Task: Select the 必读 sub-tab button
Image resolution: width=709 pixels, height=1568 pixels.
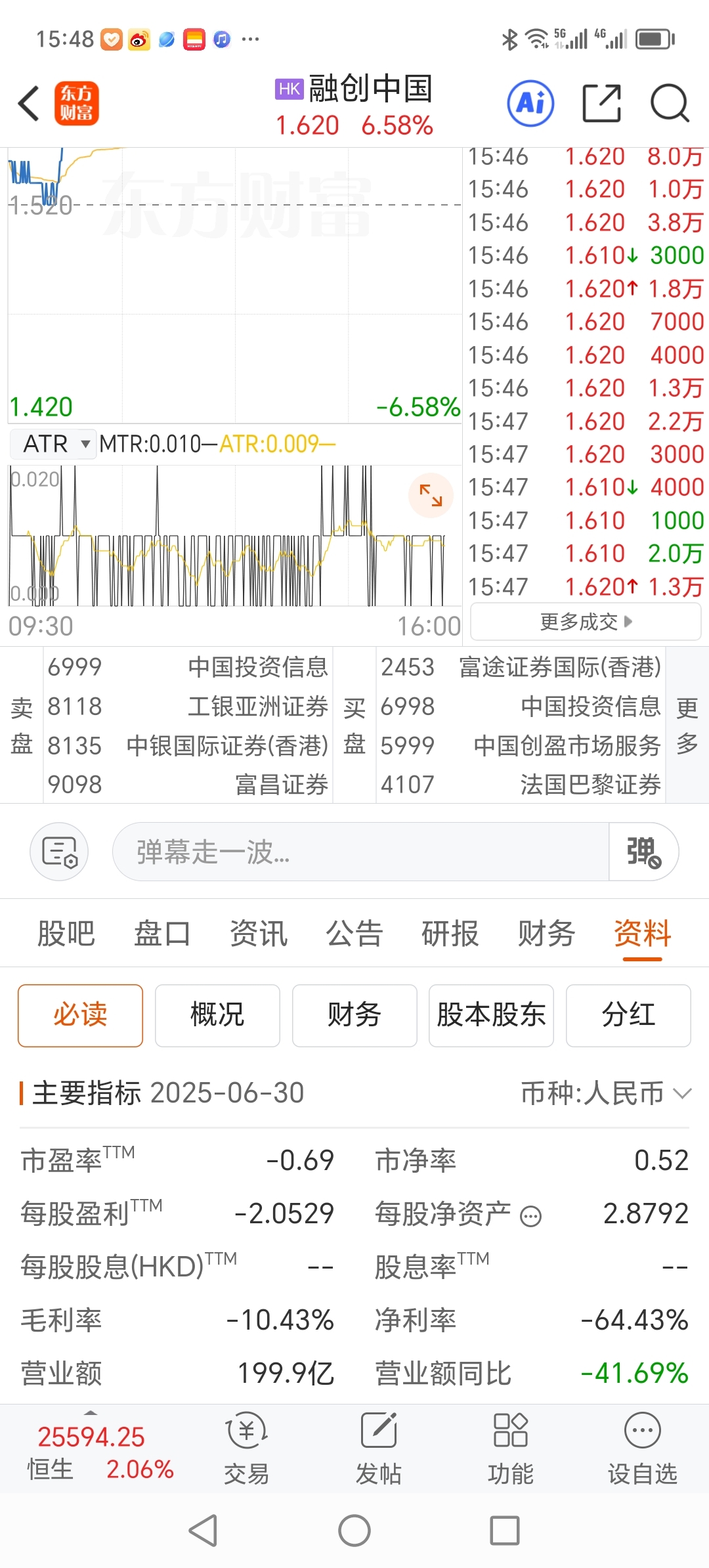Action: (x=80, y=1015)
